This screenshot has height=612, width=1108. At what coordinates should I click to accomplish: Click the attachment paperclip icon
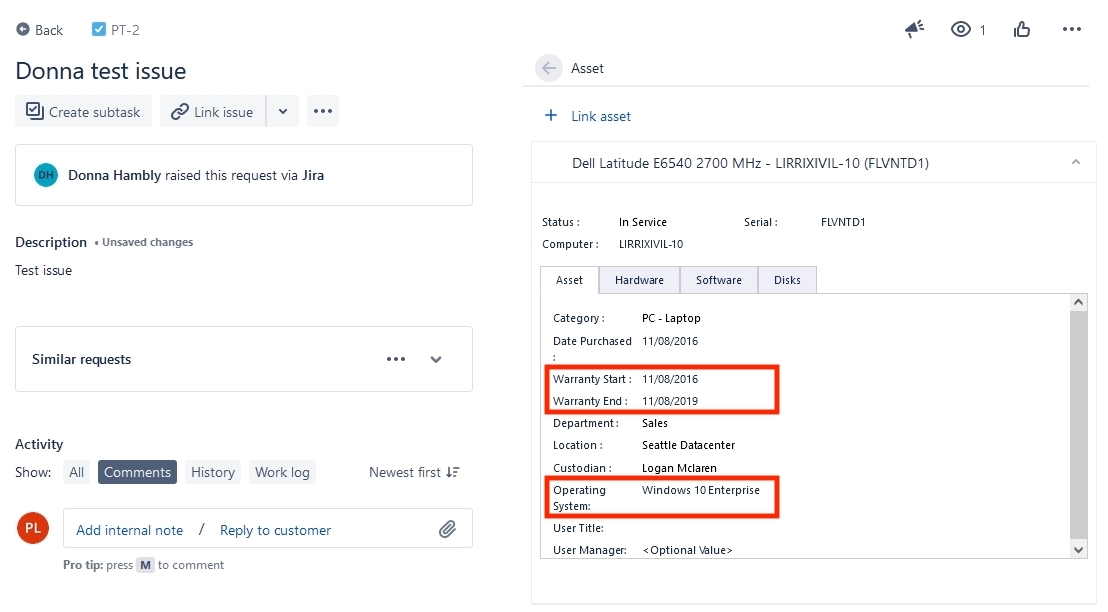point(450,529)
